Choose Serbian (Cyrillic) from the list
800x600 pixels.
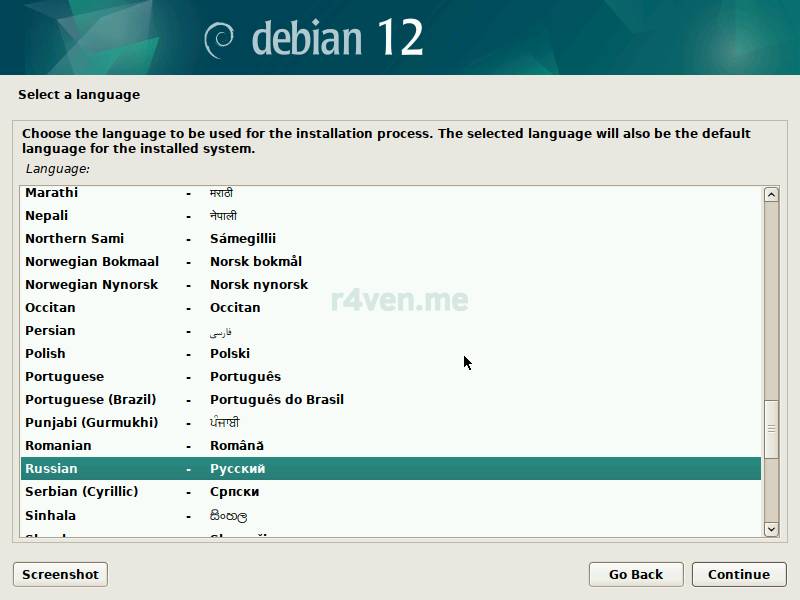coord(81,492)
